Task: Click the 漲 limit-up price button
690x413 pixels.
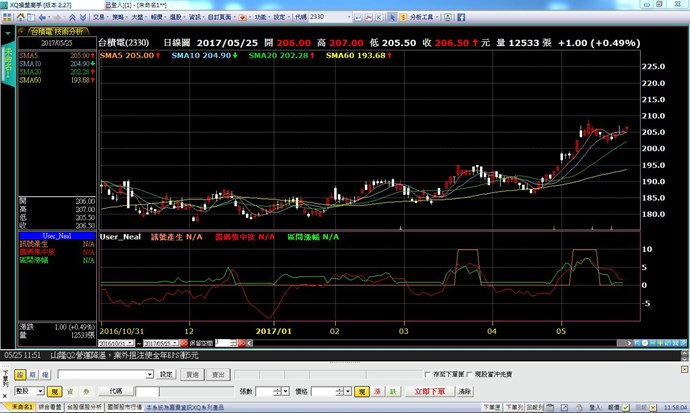Action: [x=378, y=391]
